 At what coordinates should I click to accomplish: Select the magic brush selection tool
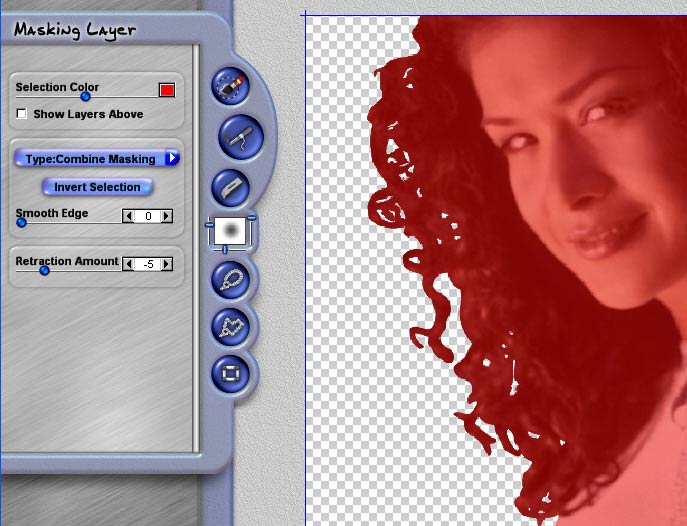coord(230,86)
